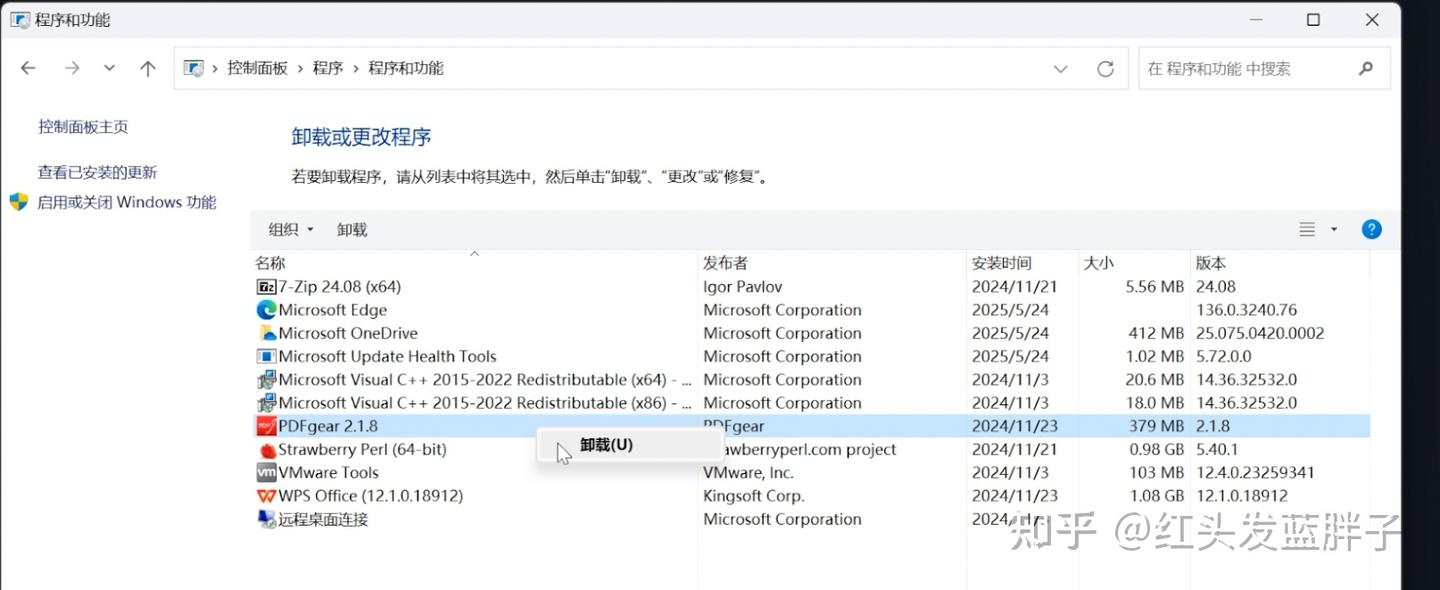Click the Microsoft Edge icon in list
Screen dimensions: 1440x590
point(266,310)
